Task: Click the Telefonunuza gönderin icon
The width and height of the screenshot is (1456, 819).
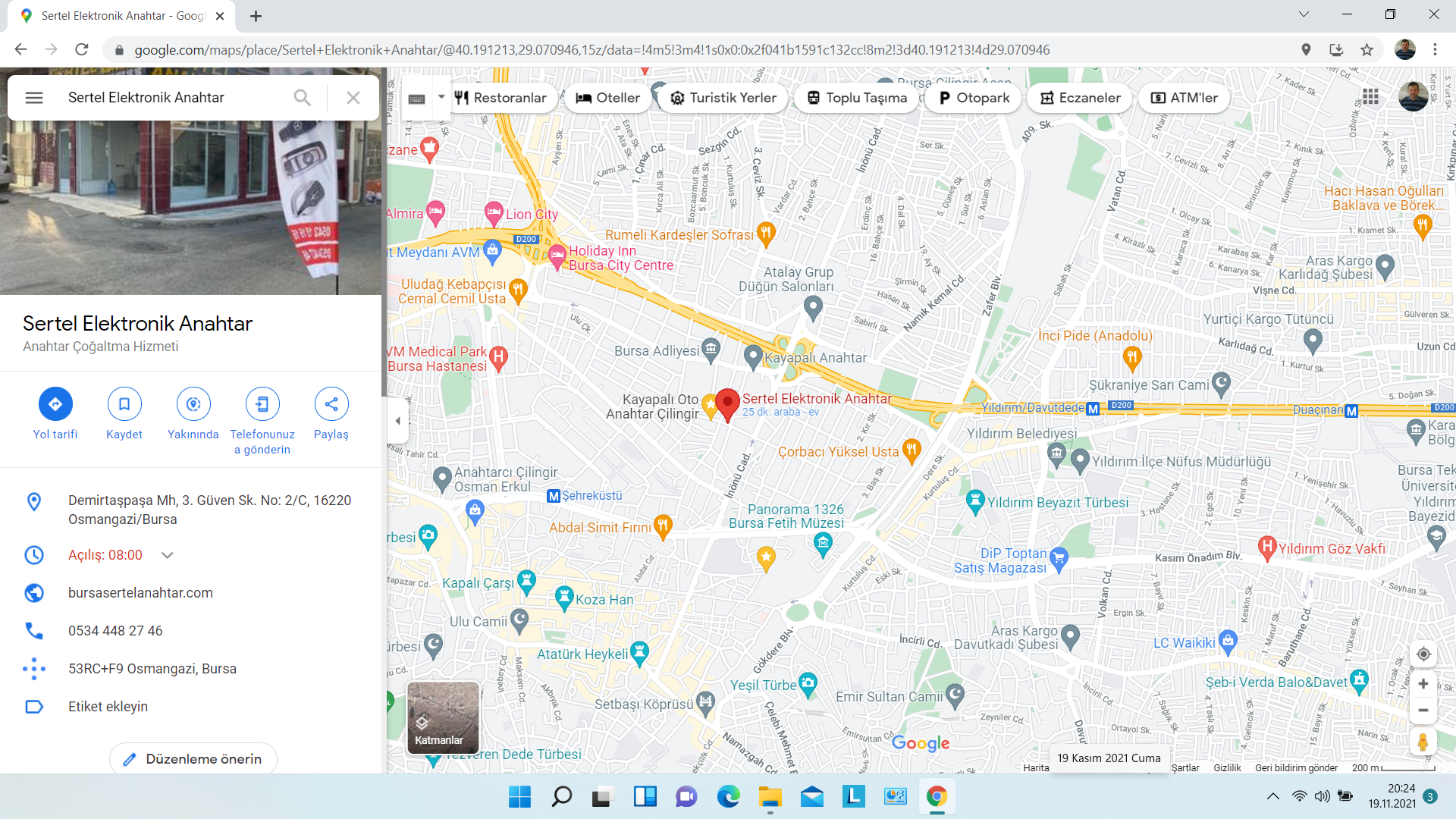Action: pos(262,404)
